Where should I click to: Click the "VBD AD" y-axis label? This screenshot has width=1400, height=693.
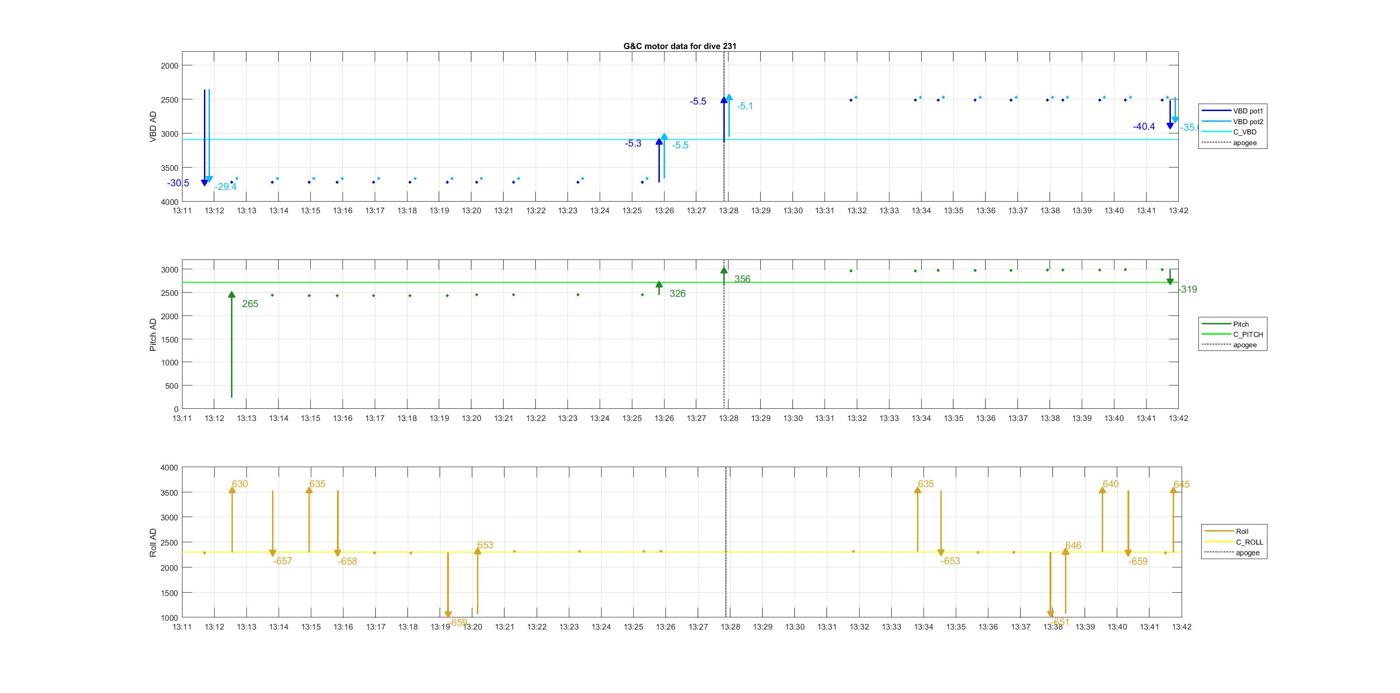point(154,127)
